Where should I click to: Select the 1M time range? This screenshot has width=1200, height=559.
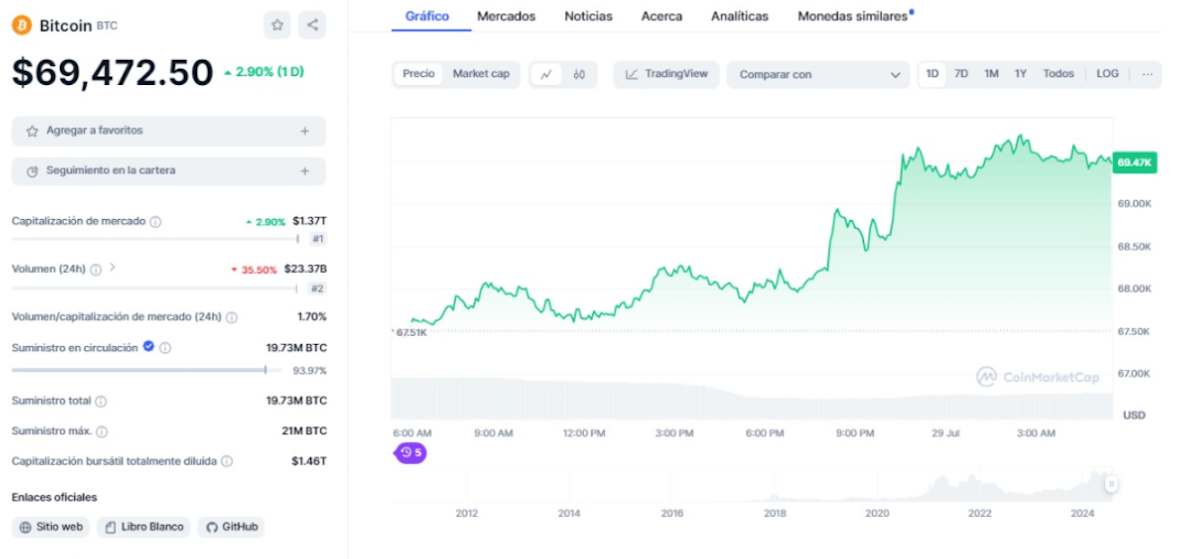(x=991, y=74)
